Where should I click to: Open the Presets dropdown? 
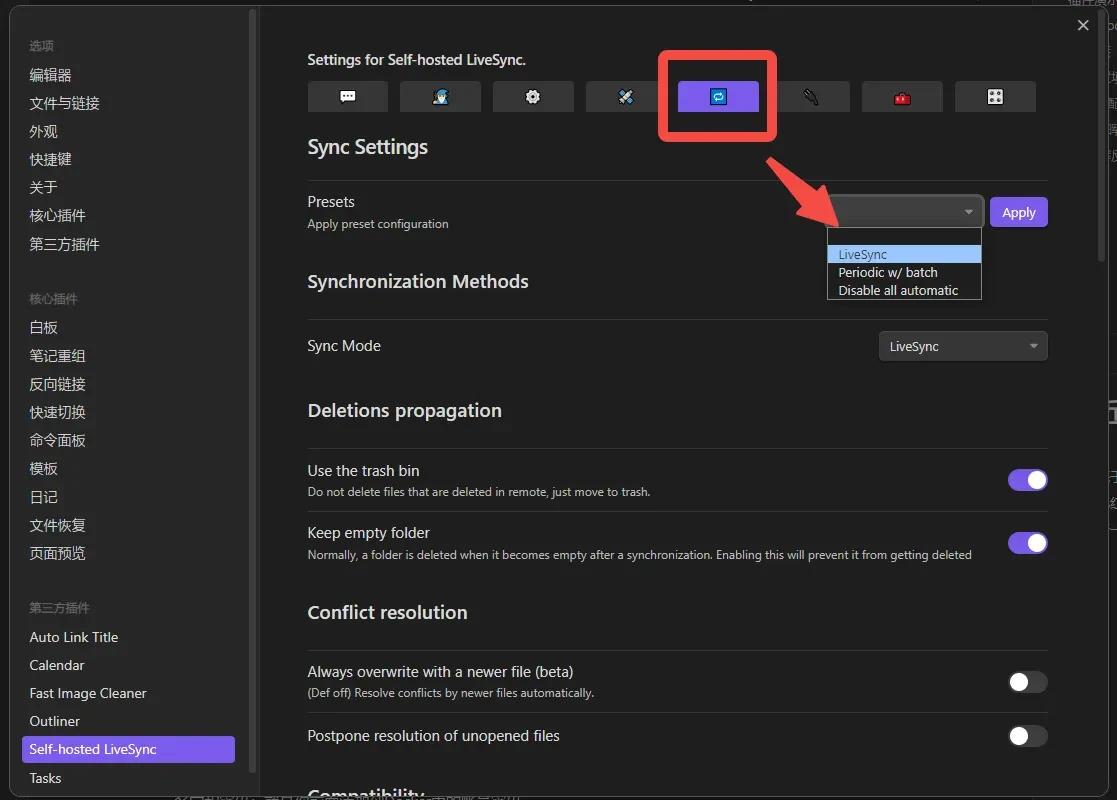coord(905,212)
